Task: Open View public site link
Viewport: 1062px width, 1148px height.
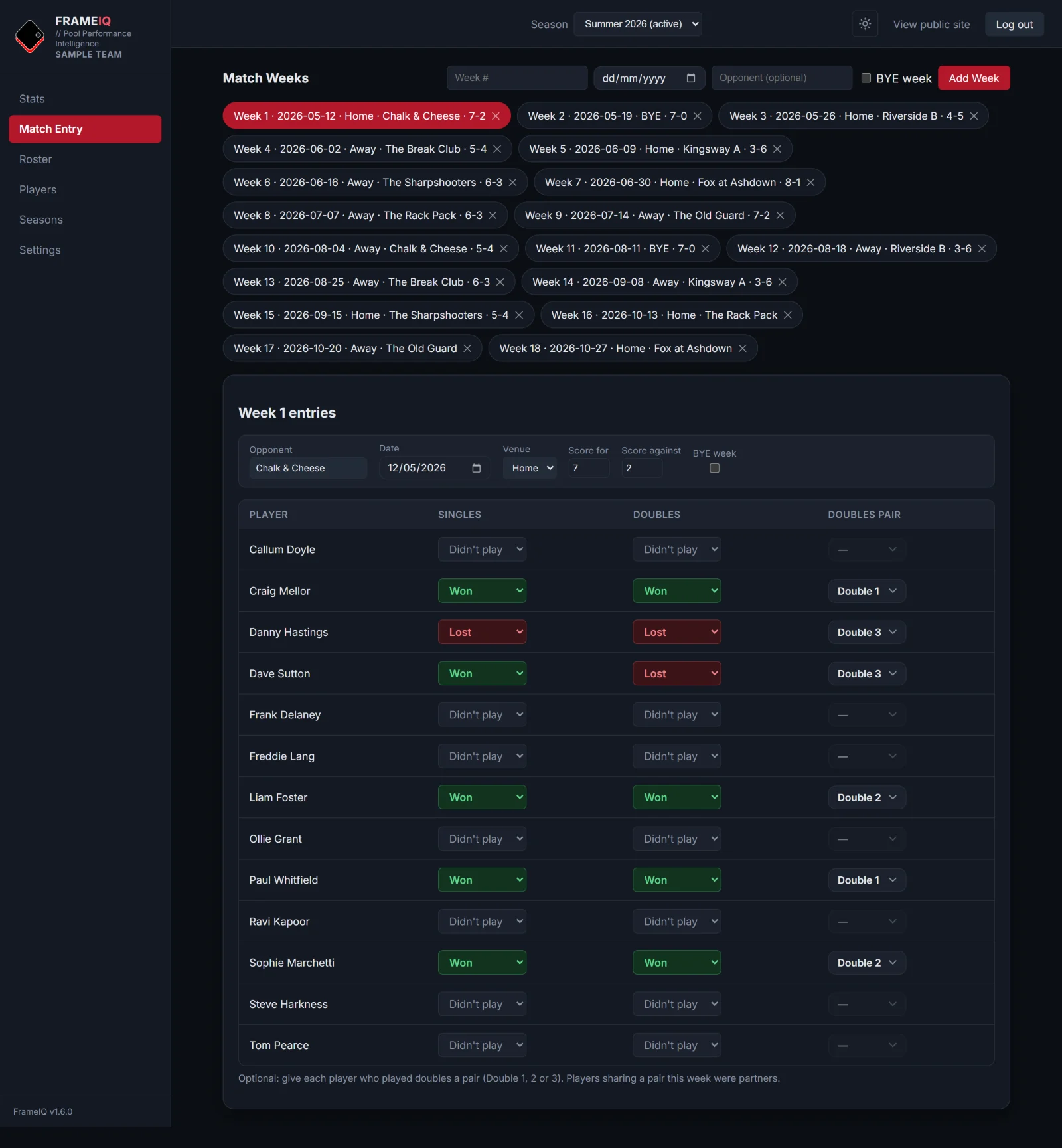Action: pyautogui.click(x=931, y=24)
